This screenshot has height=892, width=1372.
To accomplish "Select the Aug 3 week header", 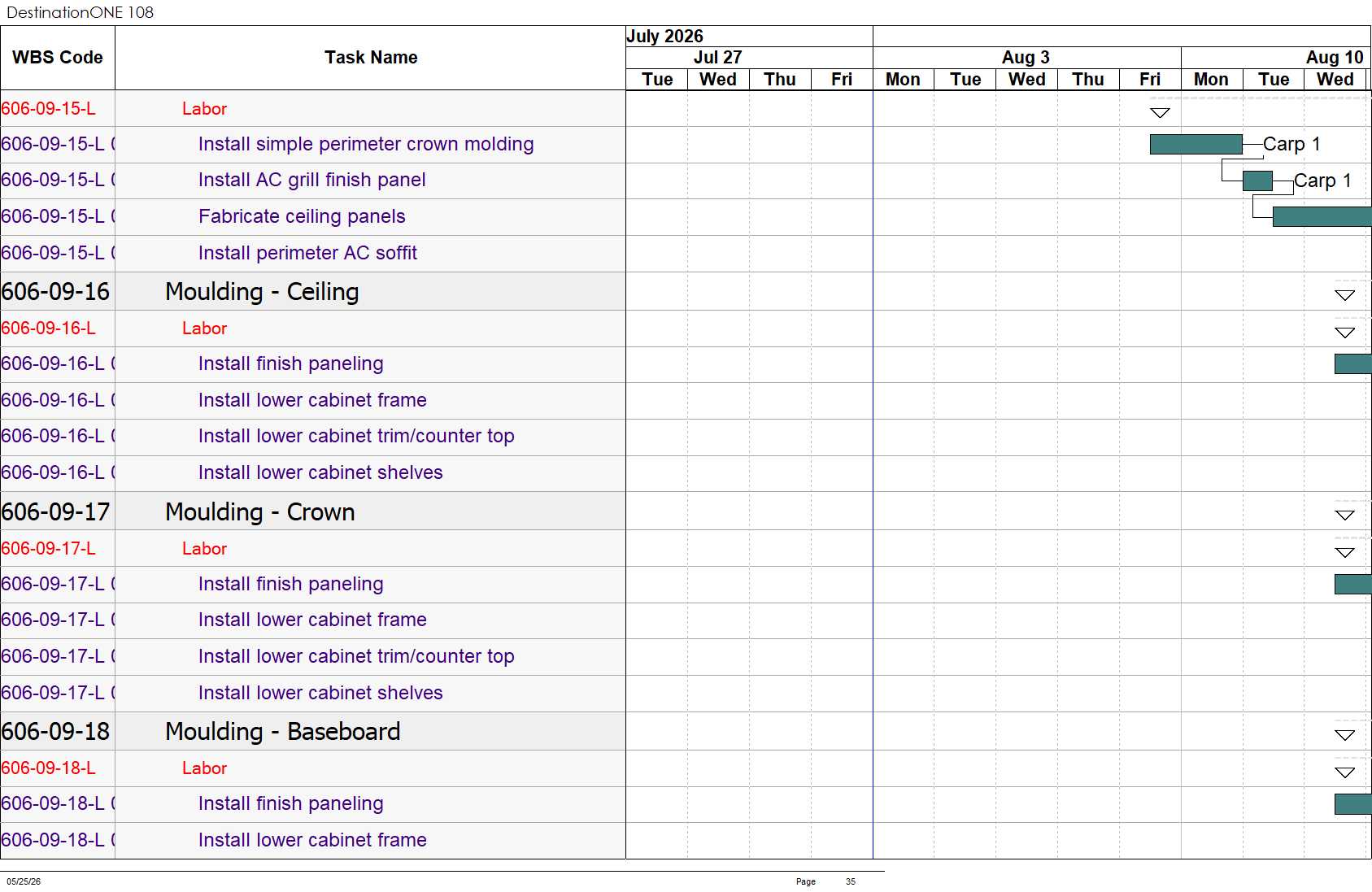I will 1026,58.
